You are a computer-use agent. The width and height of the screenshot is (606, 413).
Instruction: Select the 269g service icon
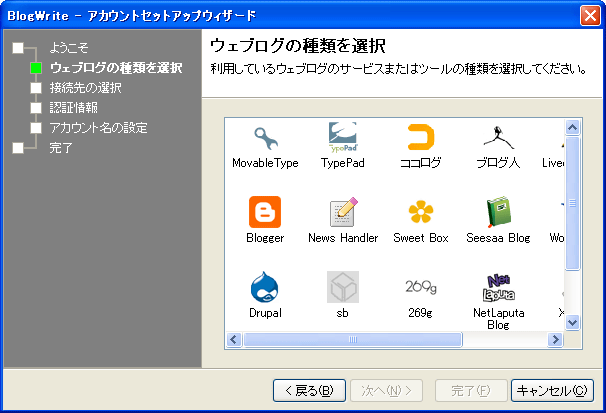click(x=421, y=287)
